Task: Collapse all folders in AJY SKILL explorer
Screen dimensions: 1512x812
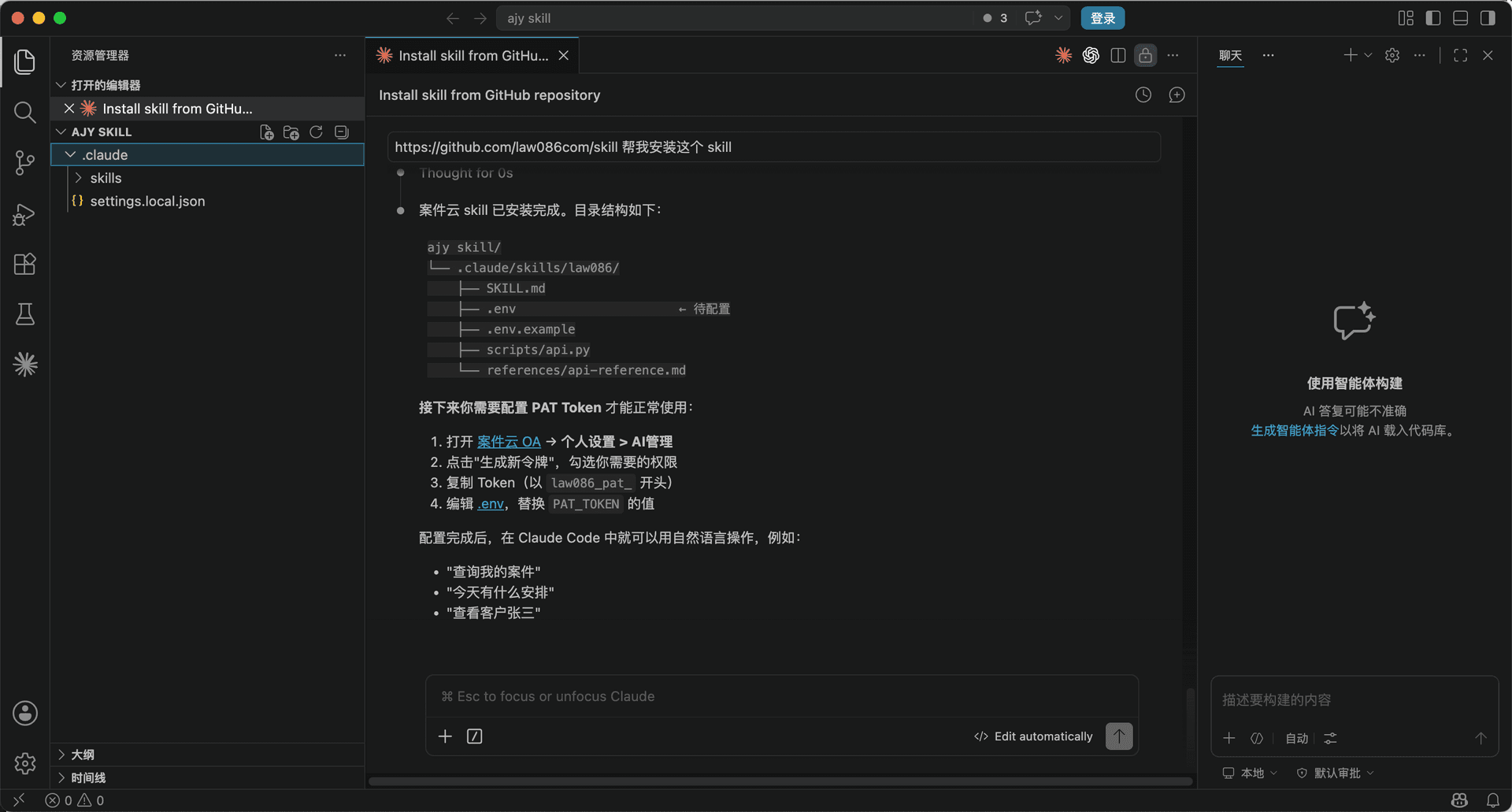Action: (342, 132)
